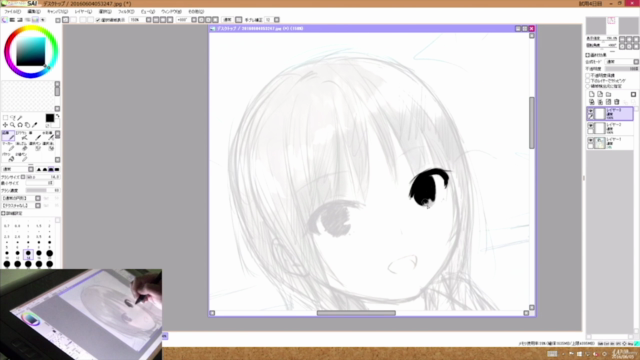Create a new normal layer
The width and height of the screenshot is (640, 360).
pyautogui.click(x=591, y=94)
